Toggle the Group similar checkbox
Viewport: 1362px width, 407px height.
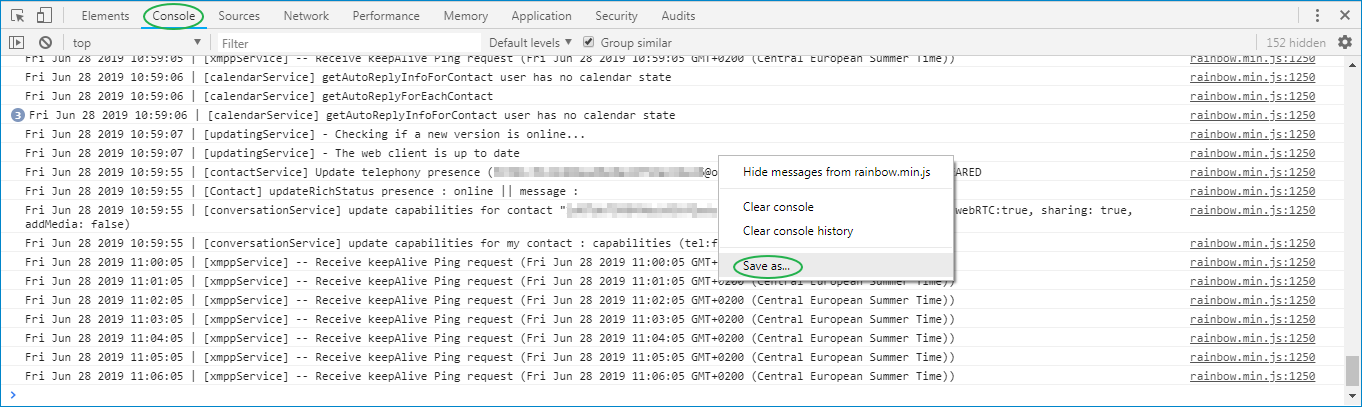point(589,43)
